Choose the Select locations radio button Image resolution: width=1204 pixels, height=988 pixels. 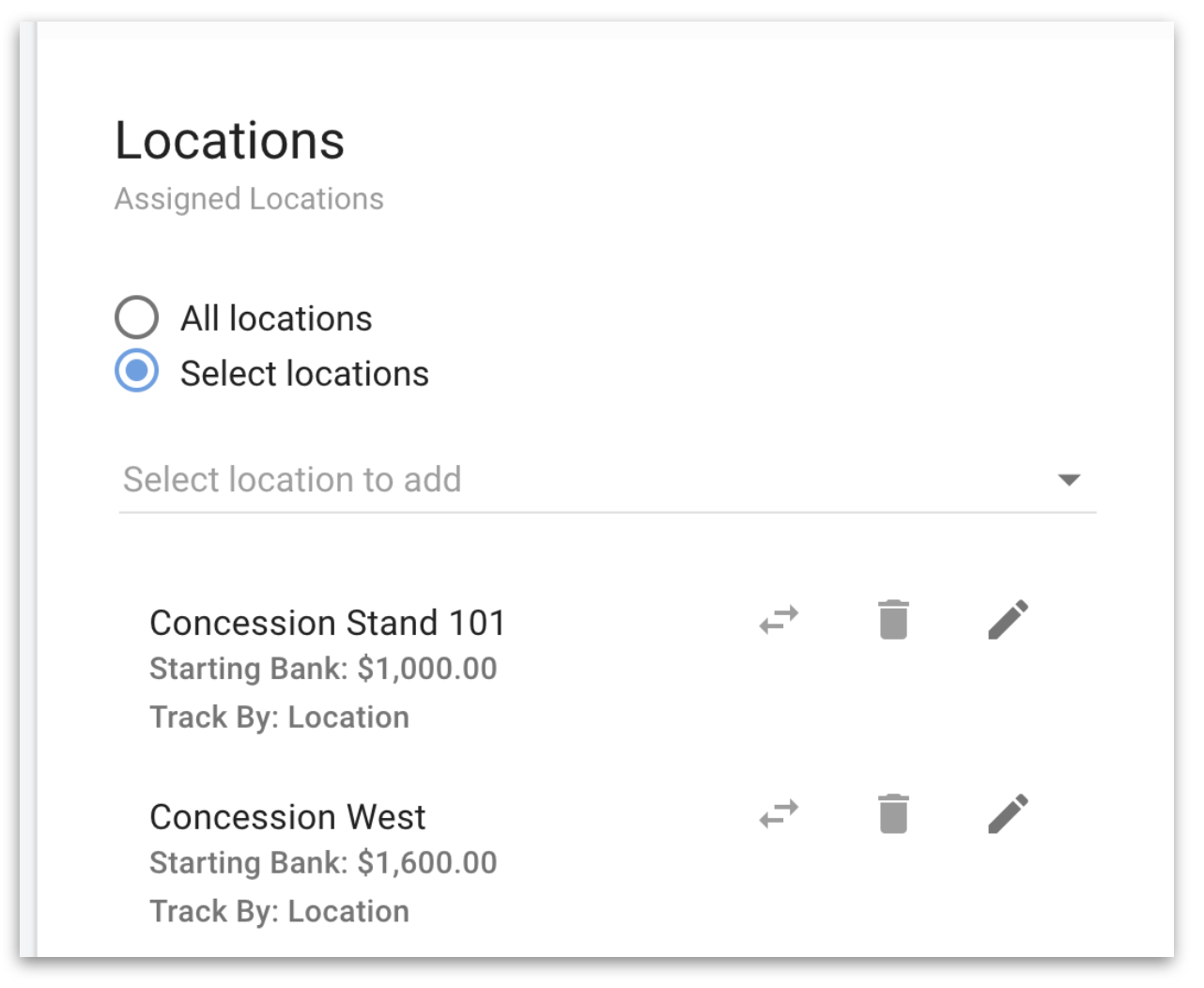coord(137,371)
